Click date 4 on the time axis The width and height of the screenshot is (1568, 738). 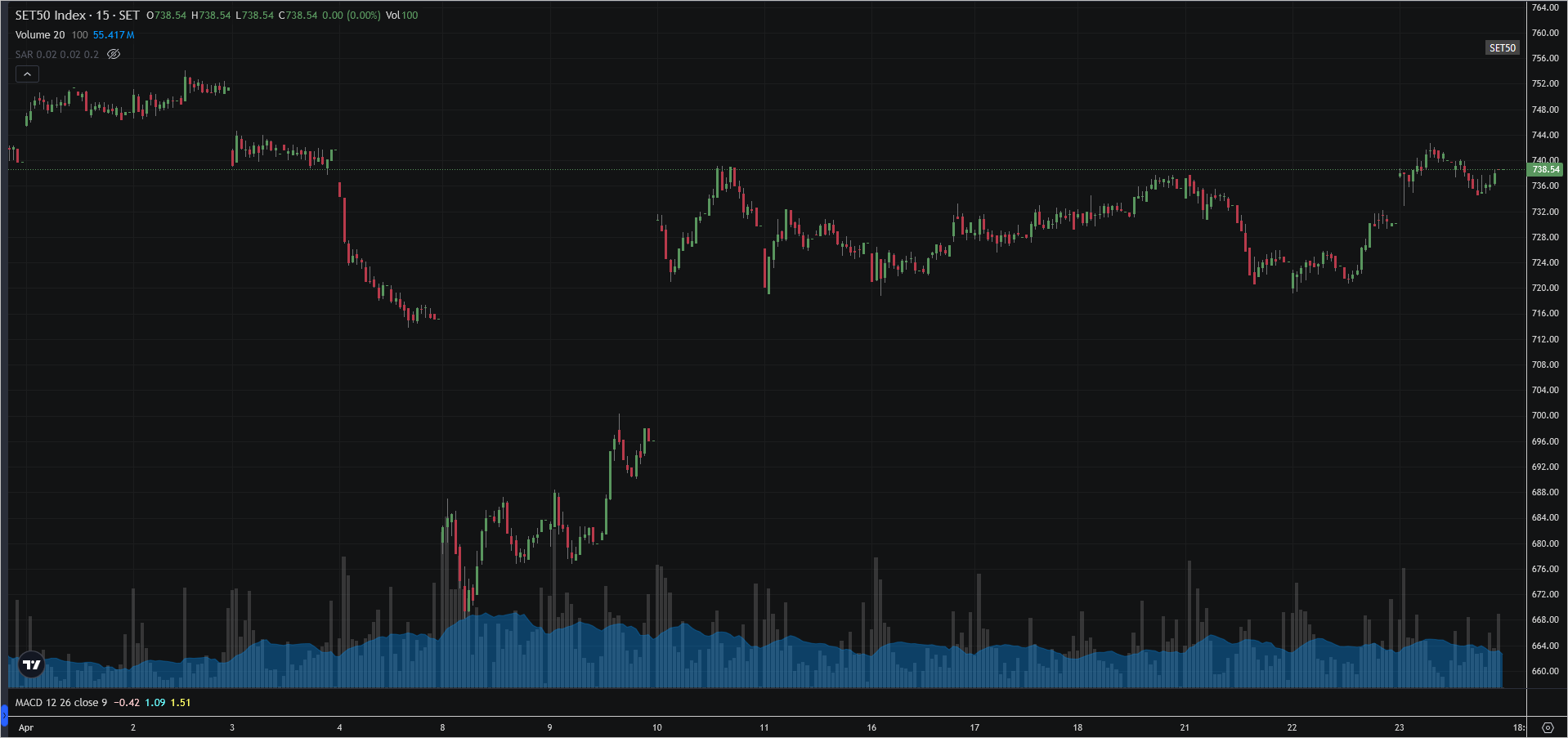coord(340,727)
